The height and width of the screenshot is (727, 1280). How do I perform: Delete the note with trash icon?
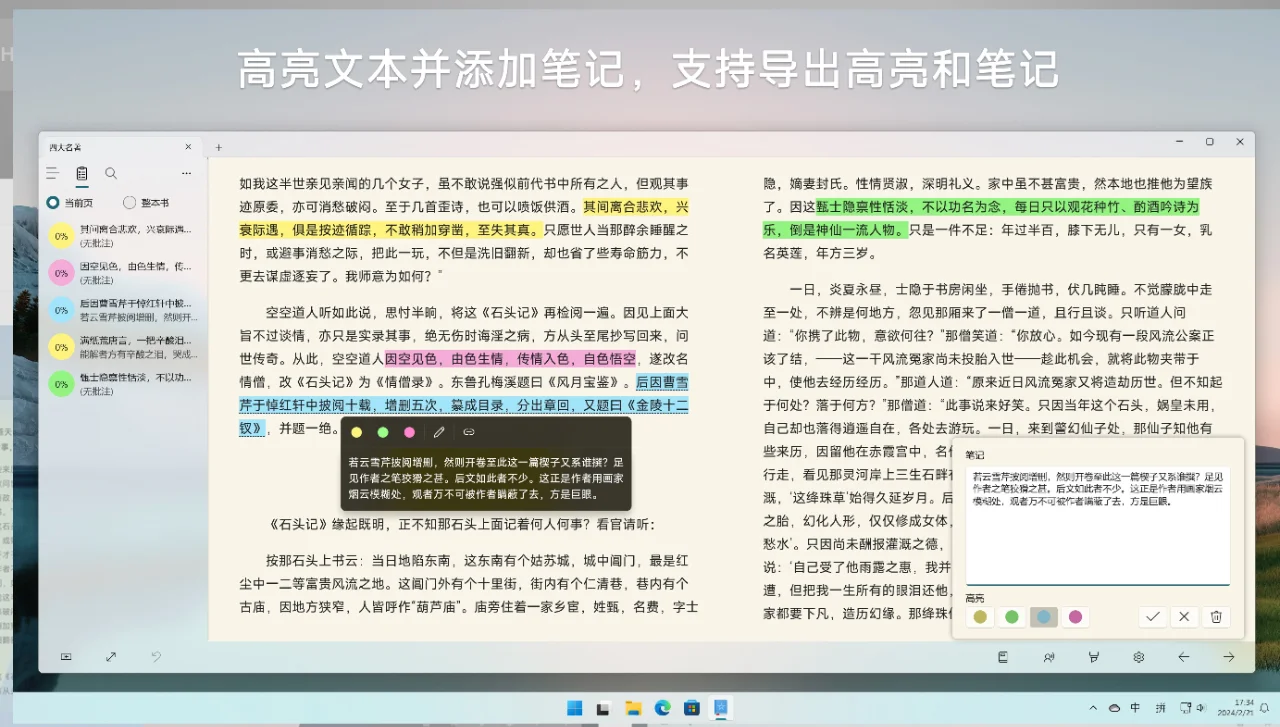(x=1216, y=617)
